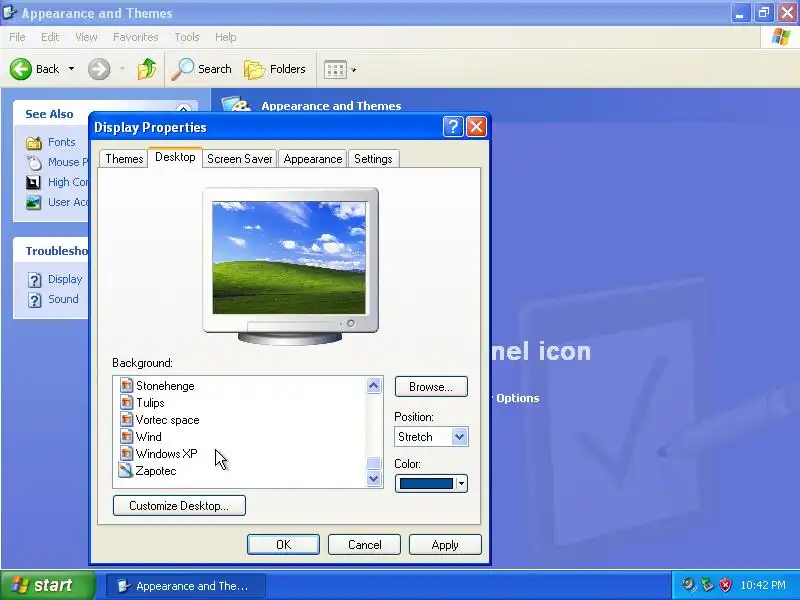Click the Views icon in toolbar
This screenshot has width=800, height=600.
coord(335,69)
